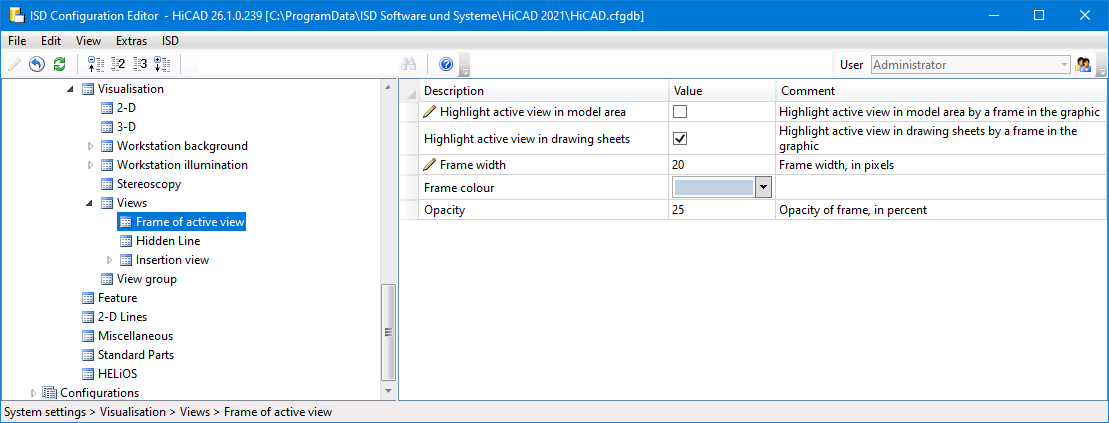The width and height of the screenshot is (1109, 423).
Task: Collapse the Views tree node
Action: coord(90,203)
